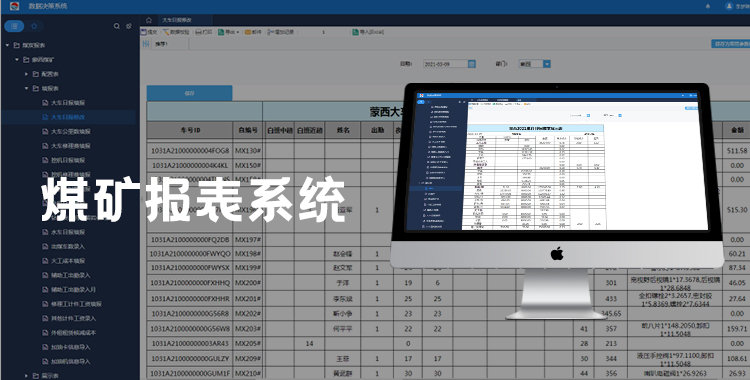Click the date input field showing 2021-03-09
The height and width of the screenshot is (380, 750).
coord(445,64)
